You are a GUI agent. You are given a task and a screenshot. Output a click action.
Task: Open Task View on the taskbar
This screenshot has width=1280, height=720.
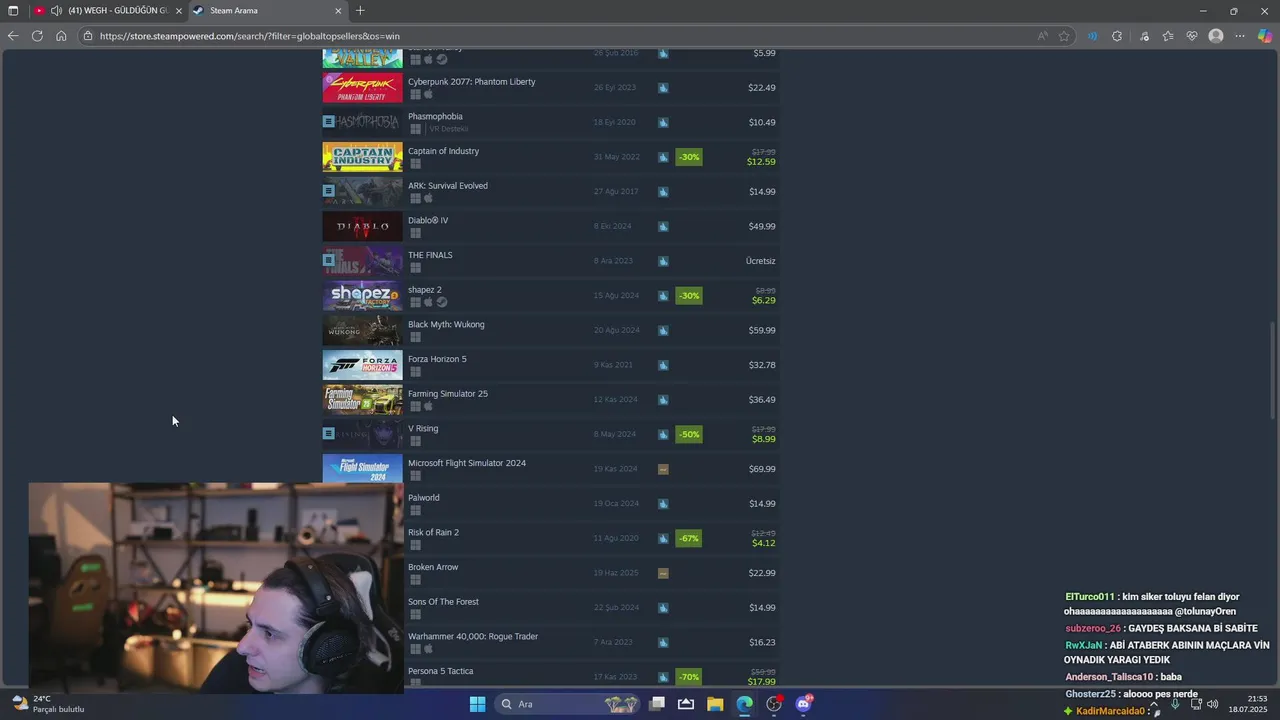[x=656, y=704]
